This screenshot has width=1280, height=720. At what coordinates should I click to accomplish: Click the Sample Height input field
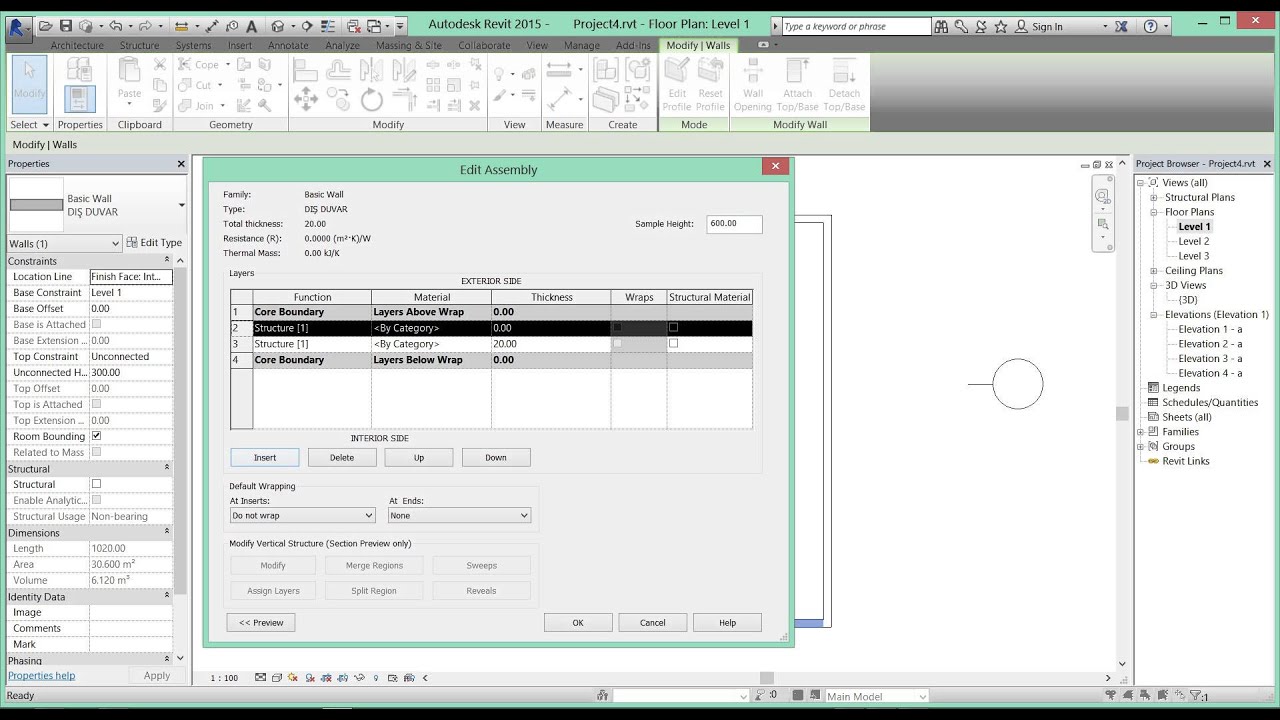pos(734,224)
